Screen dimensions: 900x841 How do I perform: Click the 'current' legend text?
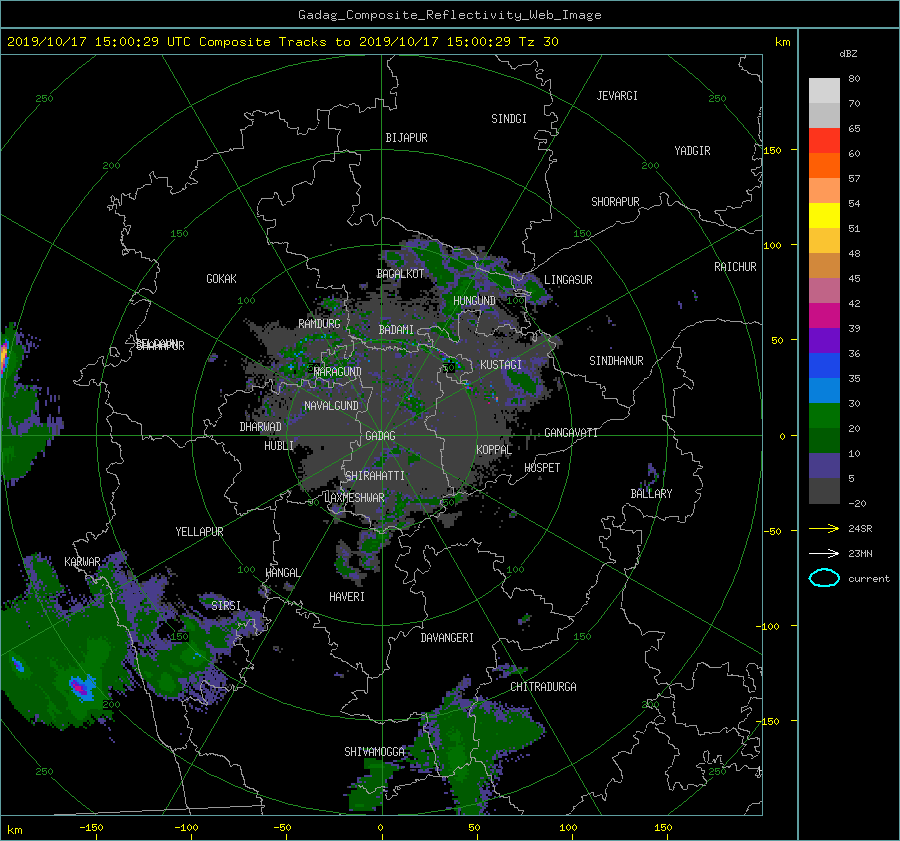[x=868, y=579]
